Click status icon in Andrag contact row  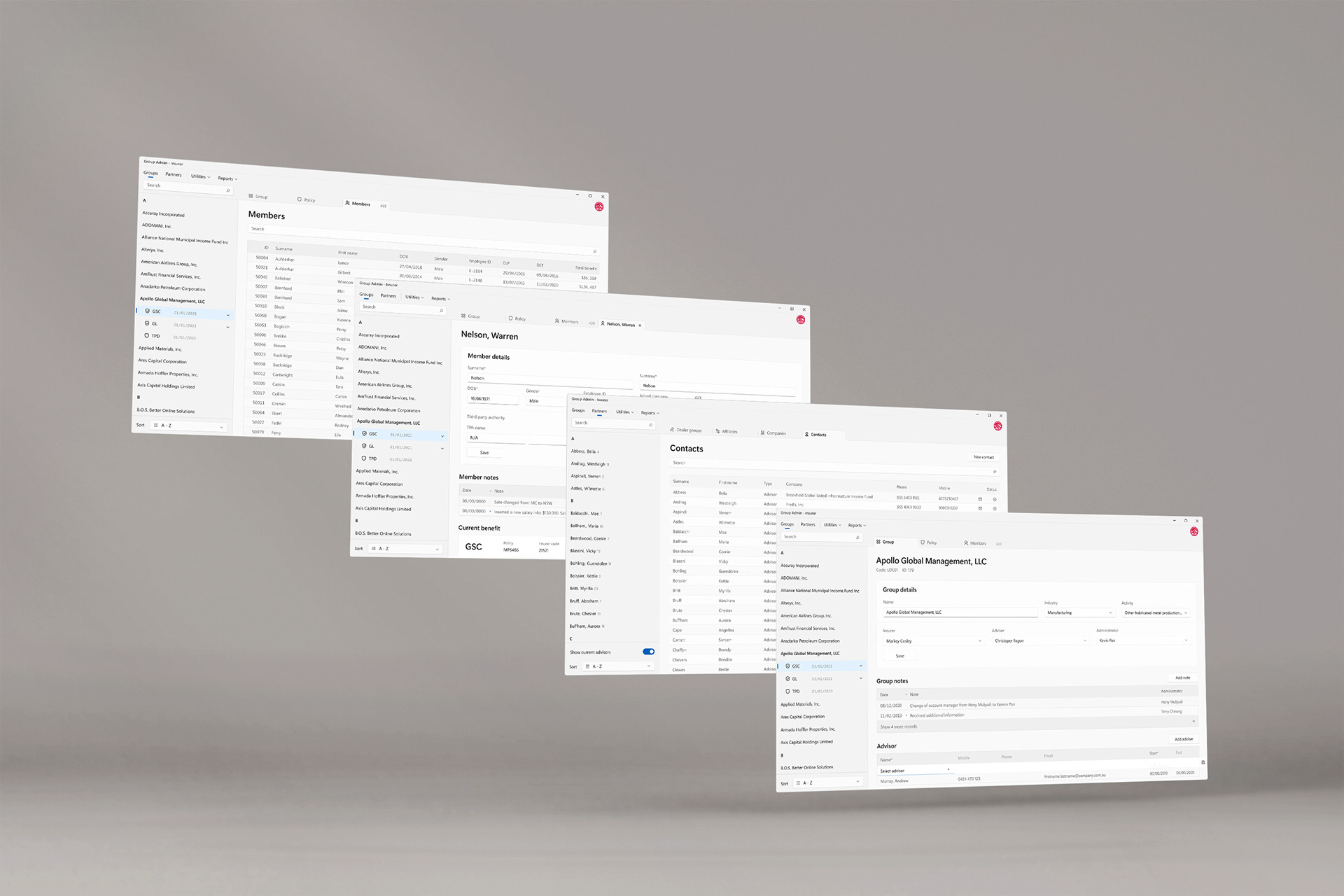[x=995, y=509]
